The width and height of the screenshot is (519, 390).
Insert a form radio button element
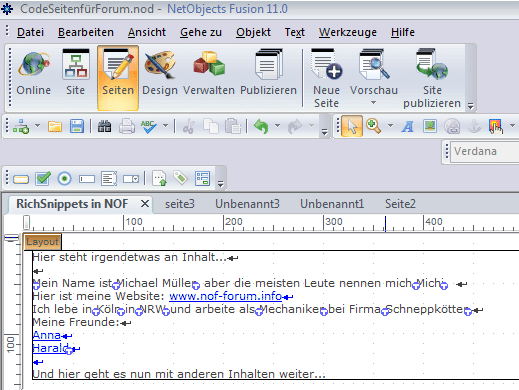tap(65, 179)
